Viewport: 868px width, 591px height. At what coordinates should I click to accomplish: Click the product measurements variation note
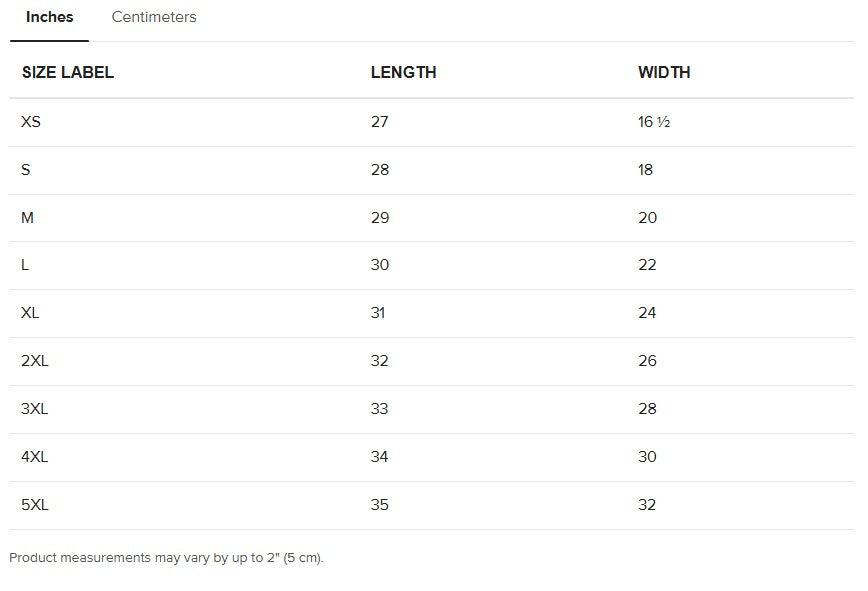(166, 558)
